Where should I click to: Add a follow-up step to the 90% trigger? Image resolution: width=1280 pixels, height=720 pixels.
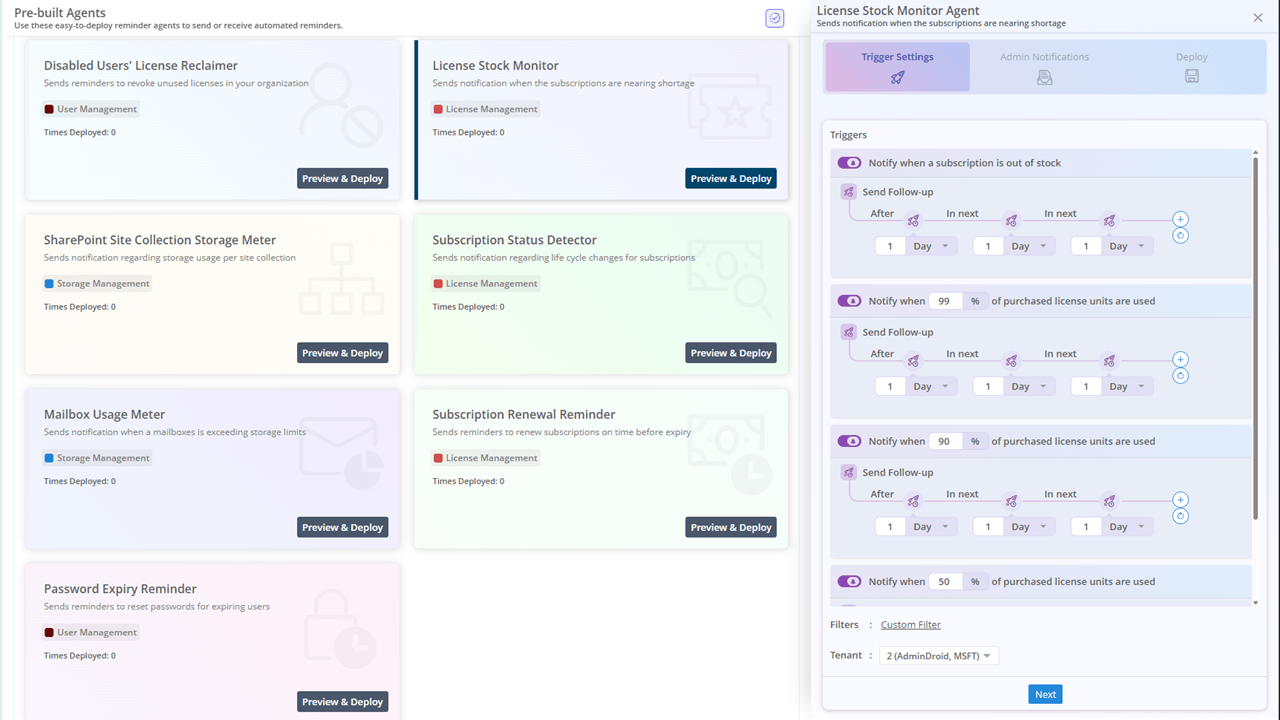point(1180,499)
